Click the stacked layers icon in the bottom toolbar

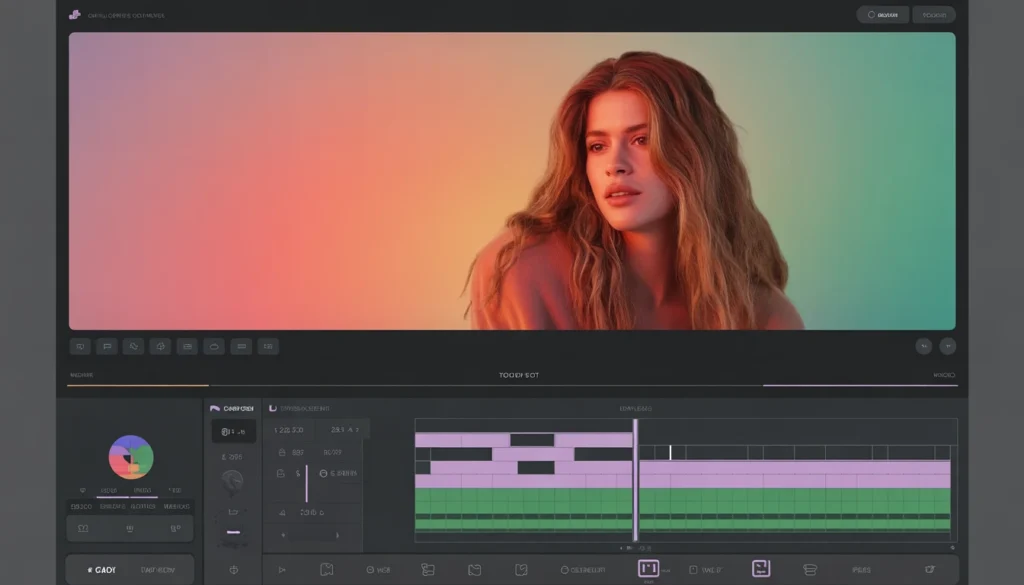(810, 569)
